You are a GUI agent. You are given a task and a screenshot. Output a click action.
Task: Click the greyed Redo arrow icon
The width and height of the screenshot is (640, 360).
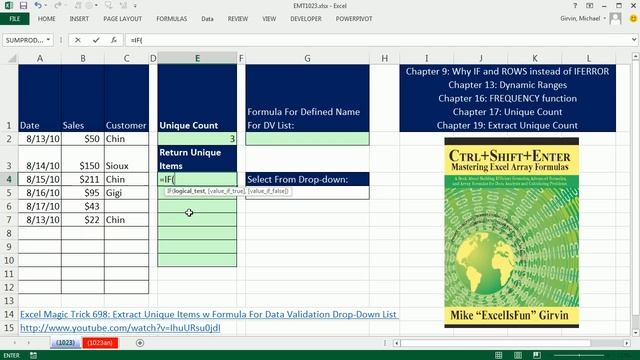[58, 6]
